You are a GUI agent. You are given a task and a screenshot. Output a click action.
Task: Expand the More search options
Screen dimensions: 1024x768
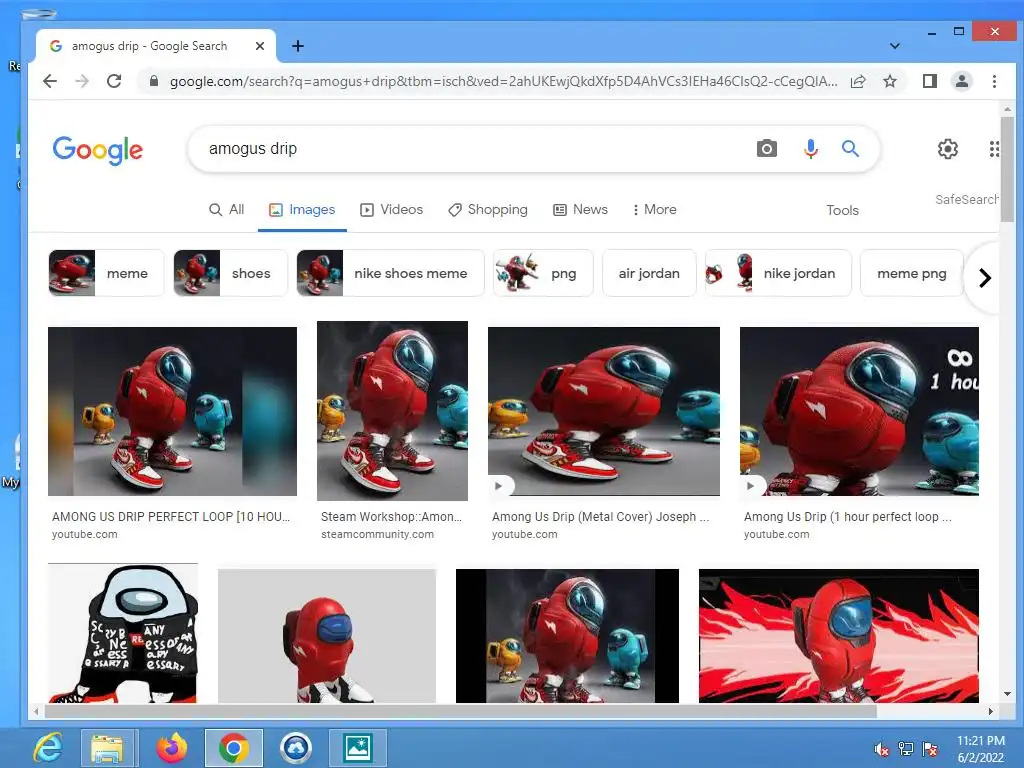pos(654,210)
